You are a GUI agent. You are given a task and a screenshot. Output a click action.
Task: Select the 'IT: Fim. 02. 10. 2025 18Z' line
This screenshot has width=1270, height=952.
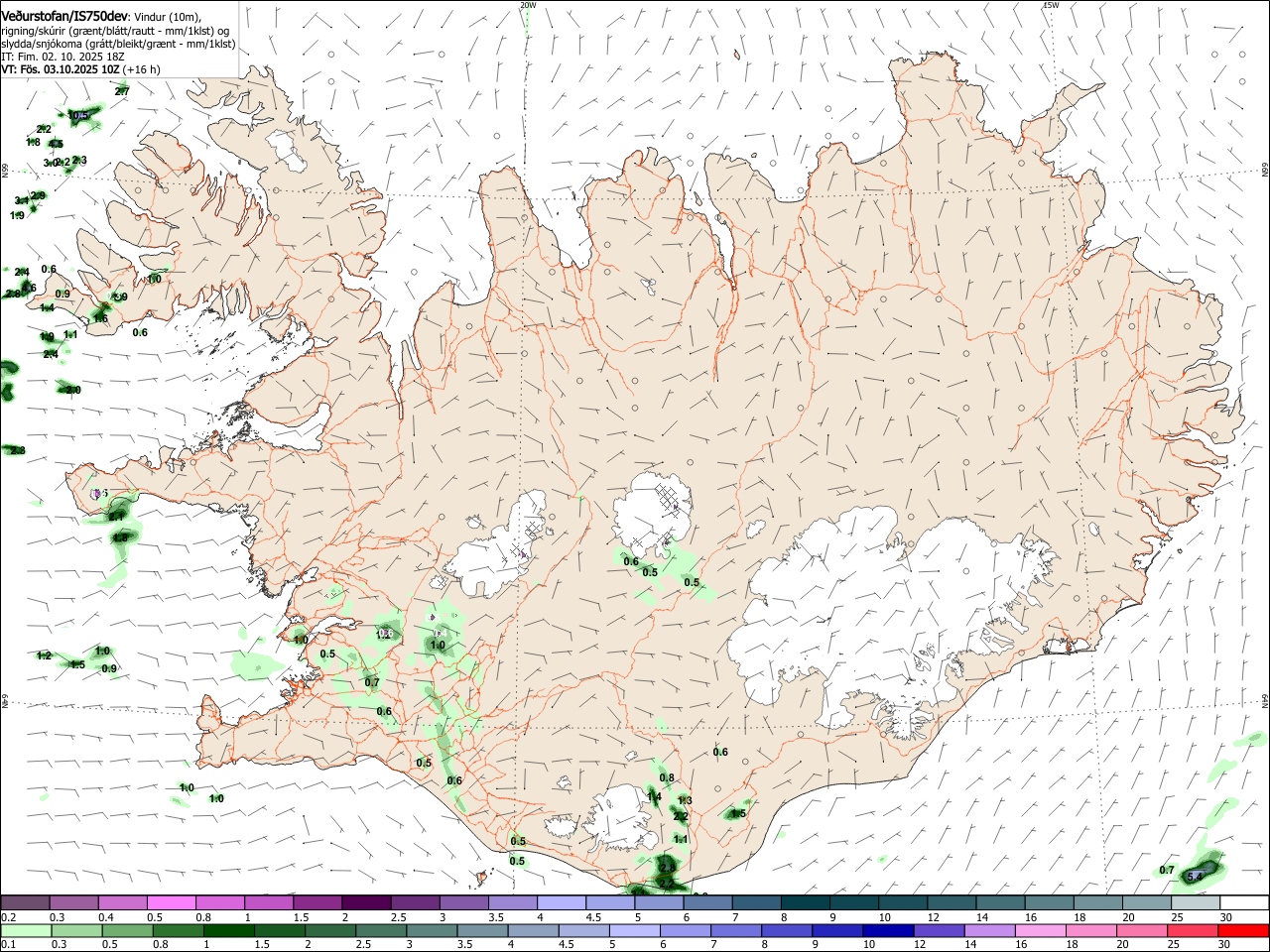[x=63, y=58]
